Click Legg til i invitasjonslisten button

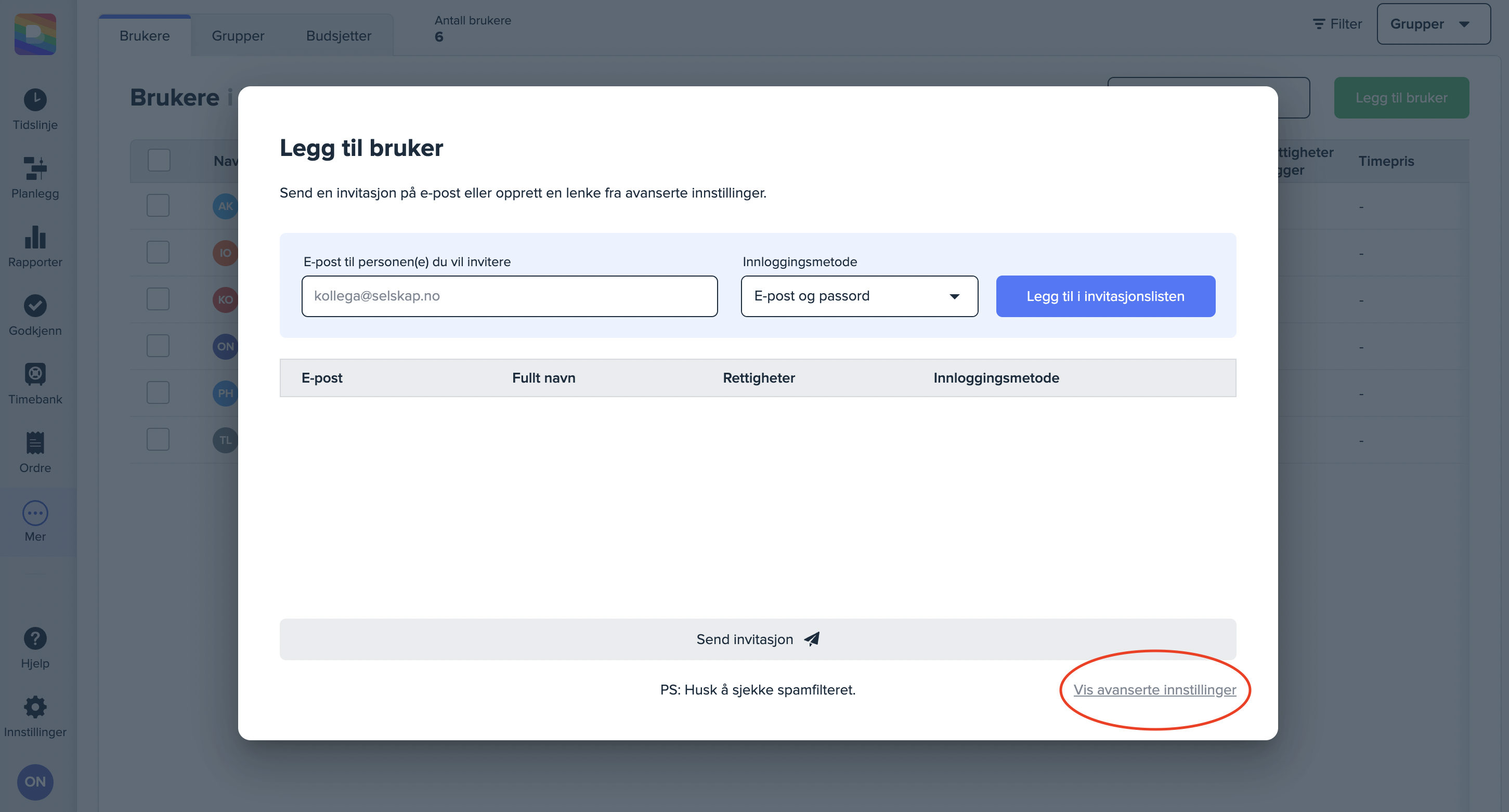[x=1105, y=296]
